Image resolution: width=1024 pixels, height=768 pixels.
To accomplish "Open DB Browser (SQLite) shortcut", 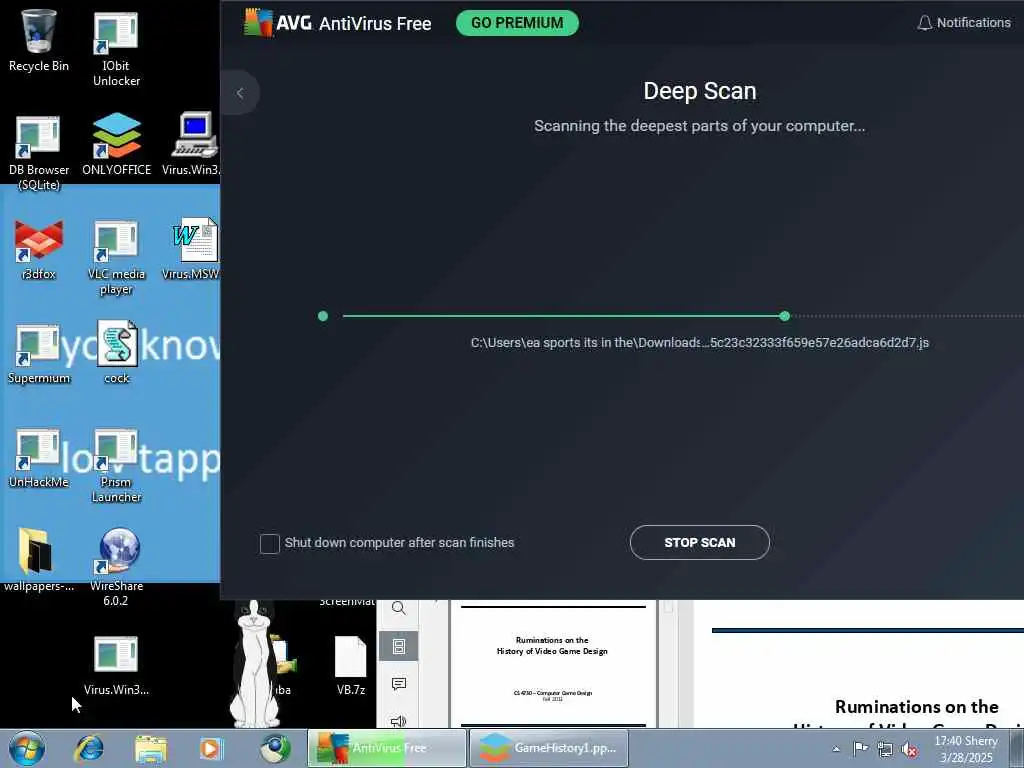I will (x=39, y=152).
